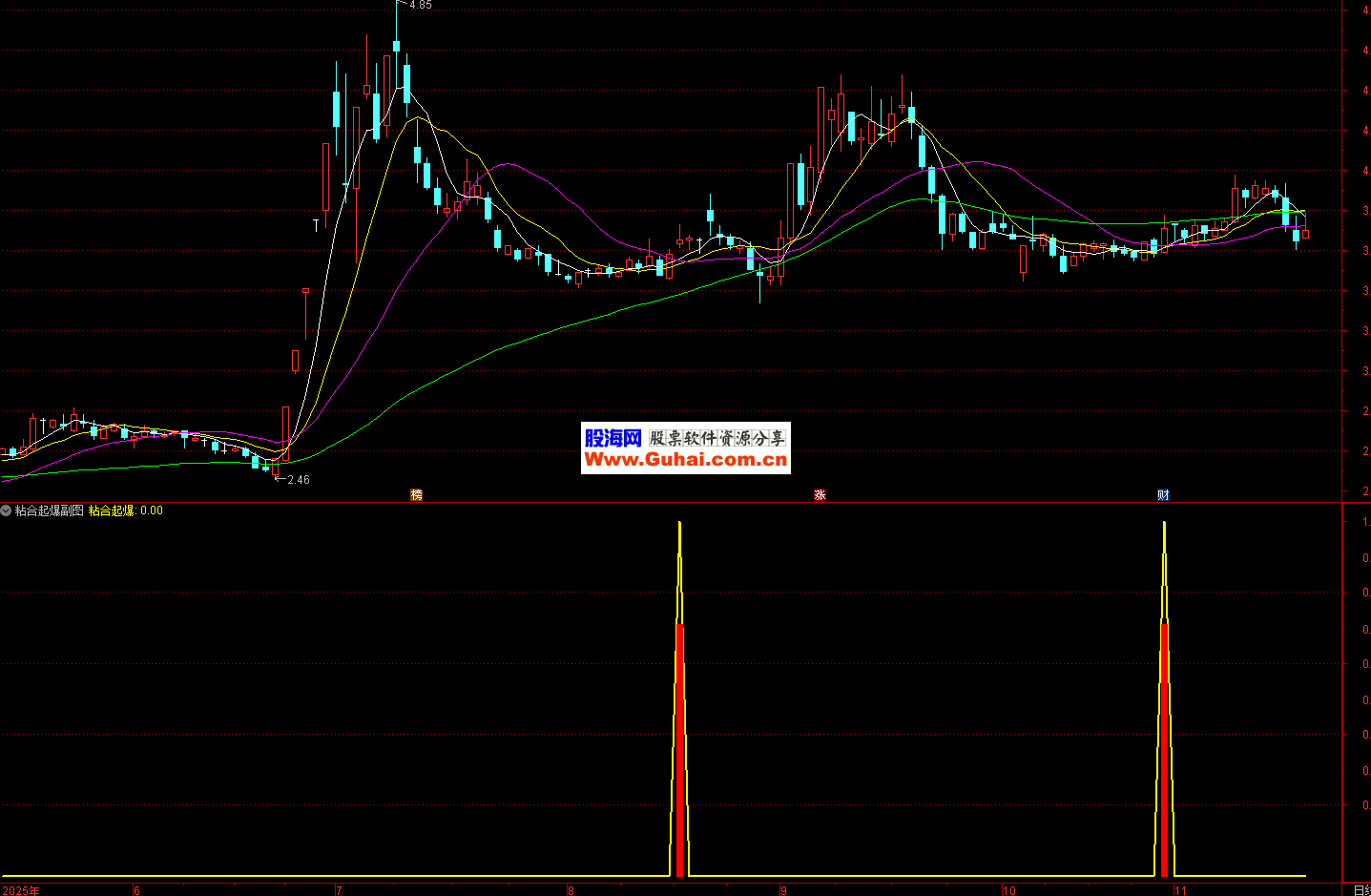Select month 9 on the time axis

[x=784, y=890]
